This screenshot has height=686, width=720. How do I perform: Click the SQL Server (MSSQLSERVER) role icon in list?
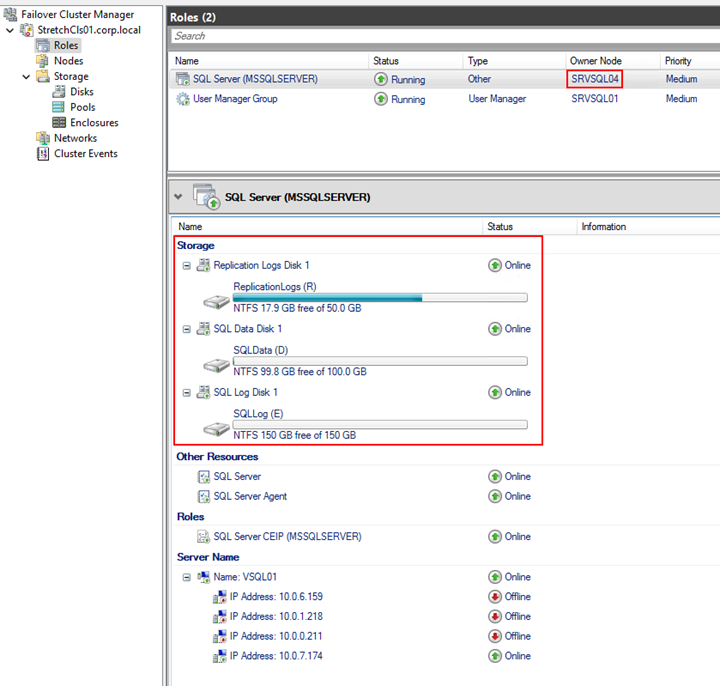point(183,79)
